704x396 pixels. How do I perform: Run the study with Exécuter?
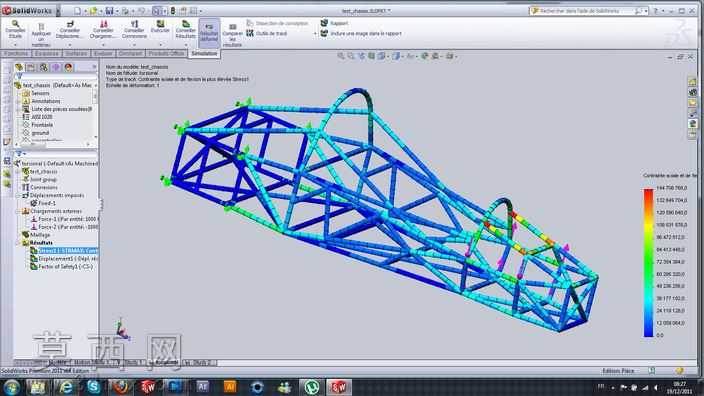[x=160, y=27]
